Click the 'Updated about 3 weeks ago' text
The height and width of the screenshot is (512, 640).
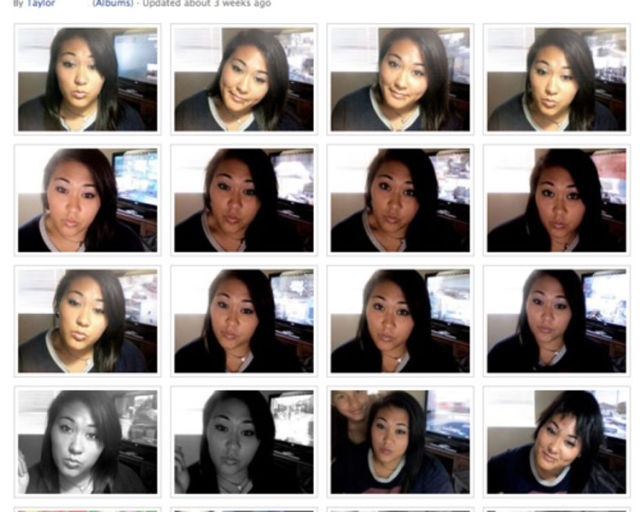[207, 4]
